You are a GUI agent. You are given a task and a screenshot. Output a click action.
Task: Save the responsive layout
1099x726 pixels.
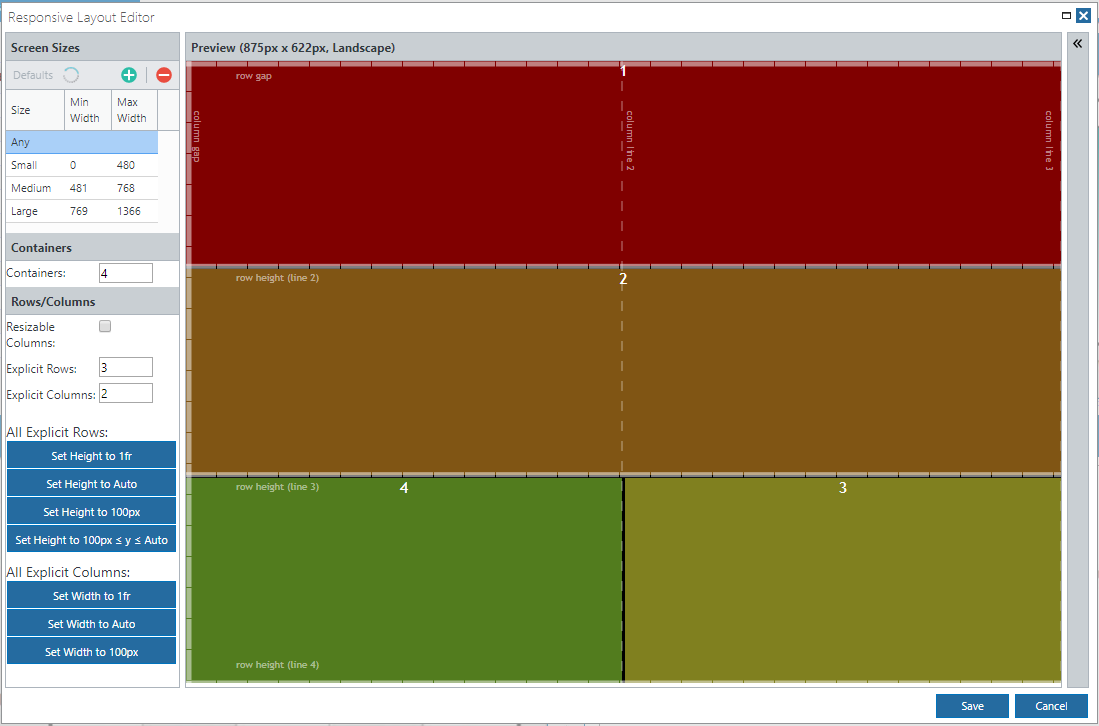(x=971, y=705)
